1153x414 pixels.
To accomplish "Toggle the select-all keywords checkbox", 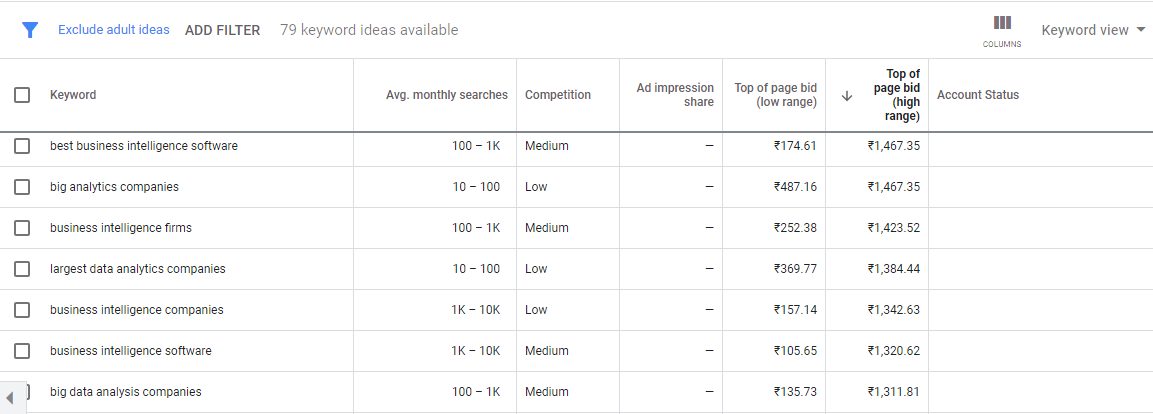I will (x=22, y=95).
